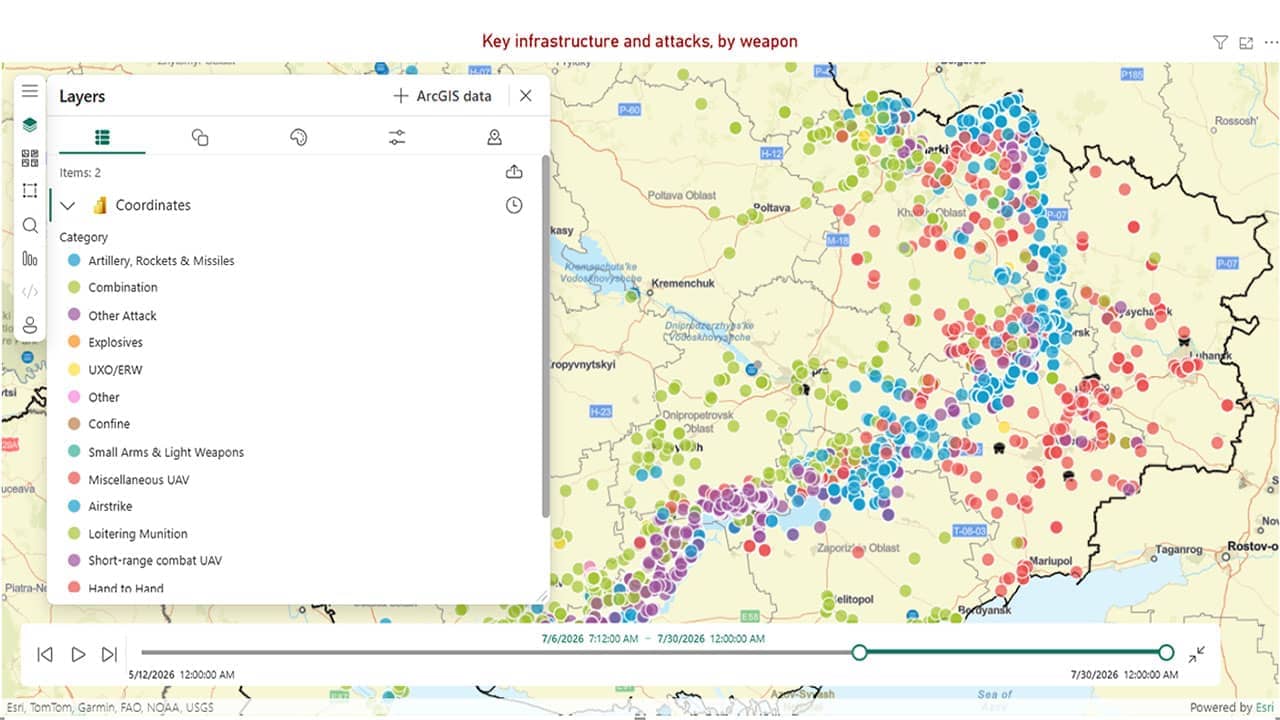Close the Layers panel
The image size is (1280, 720).
point(526,96)
